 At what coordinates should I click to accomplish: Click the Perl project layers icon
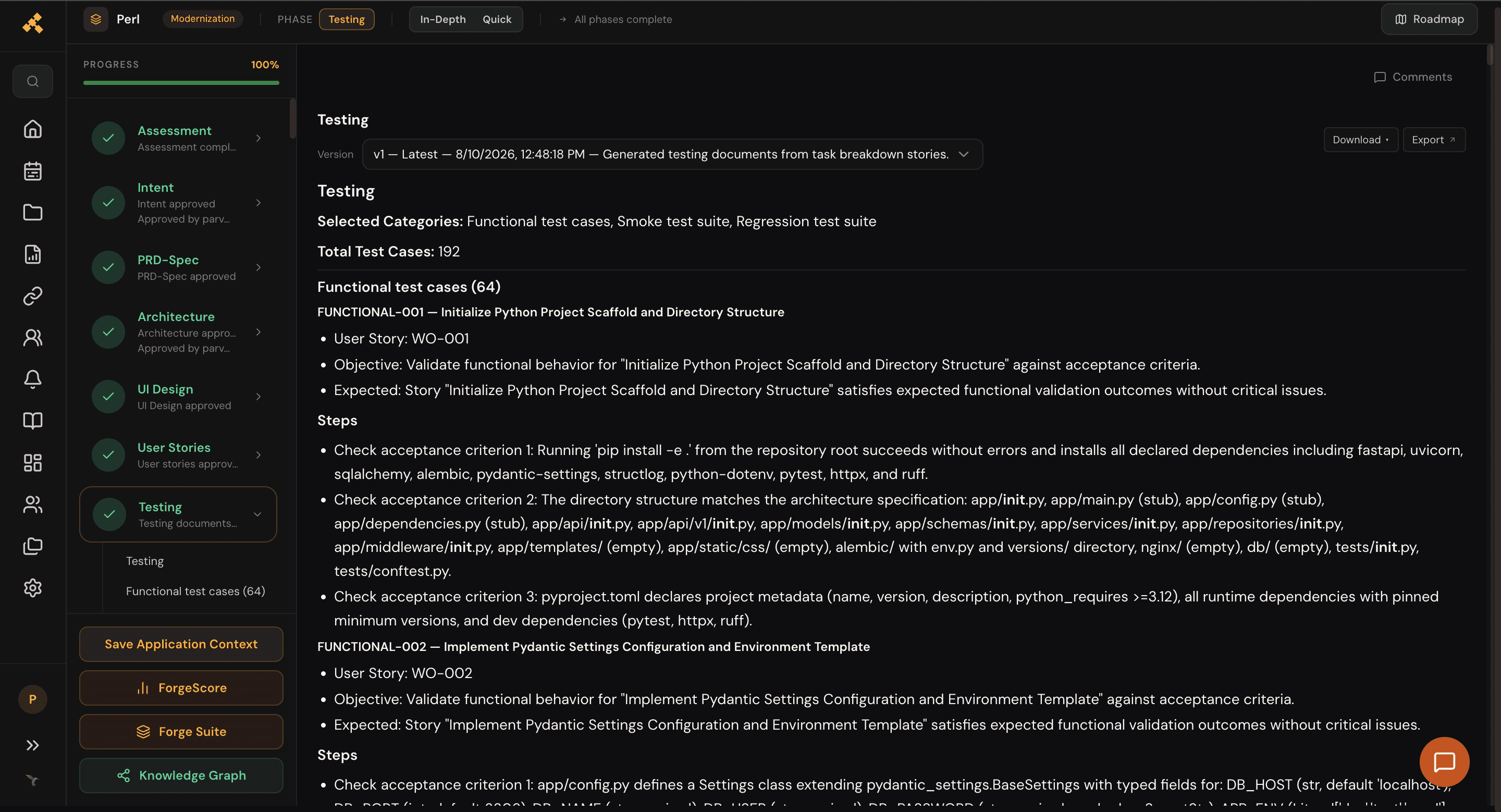95,19
